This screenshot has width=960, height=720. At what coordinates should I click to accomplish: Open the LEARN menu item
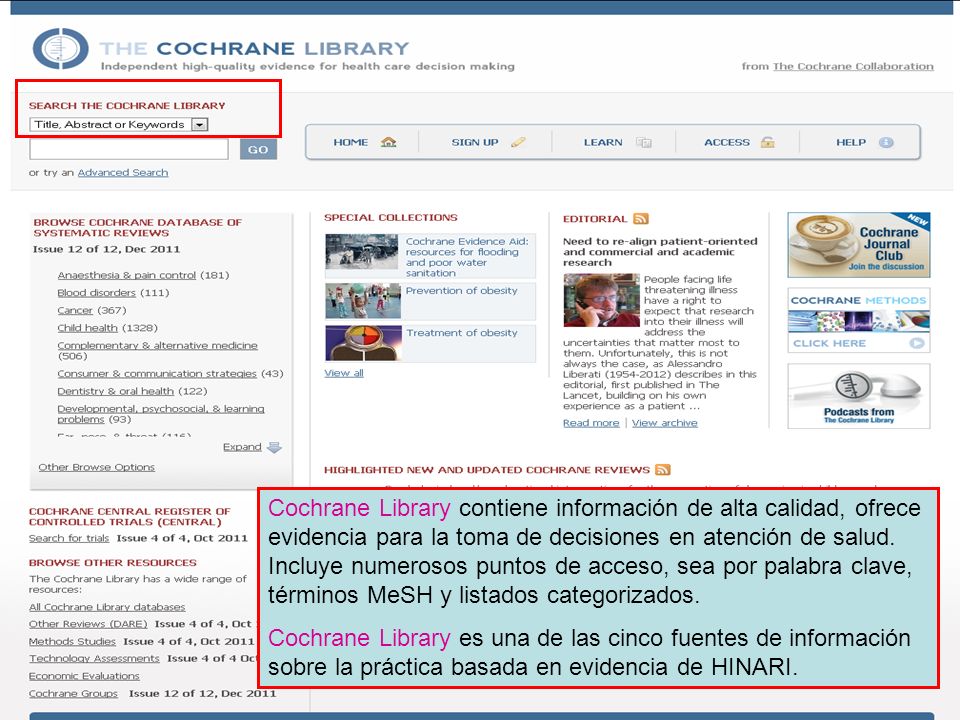click(x=603, y=142)
